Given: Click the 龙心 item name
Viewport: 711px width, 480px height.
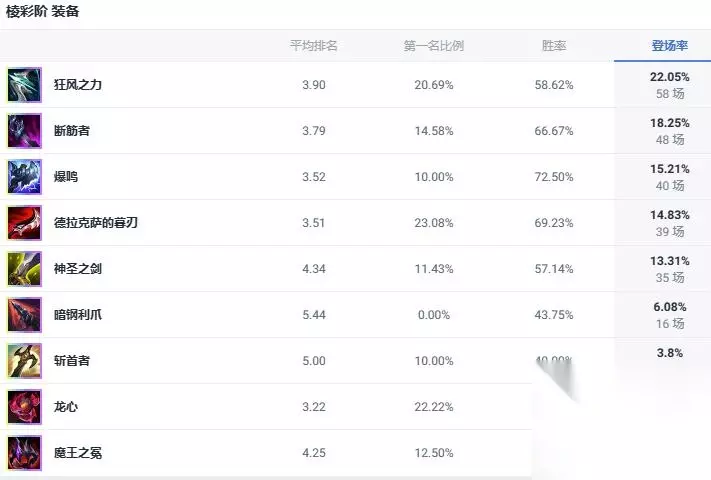Looking at the screenshot, I should (x=66, y=407).
